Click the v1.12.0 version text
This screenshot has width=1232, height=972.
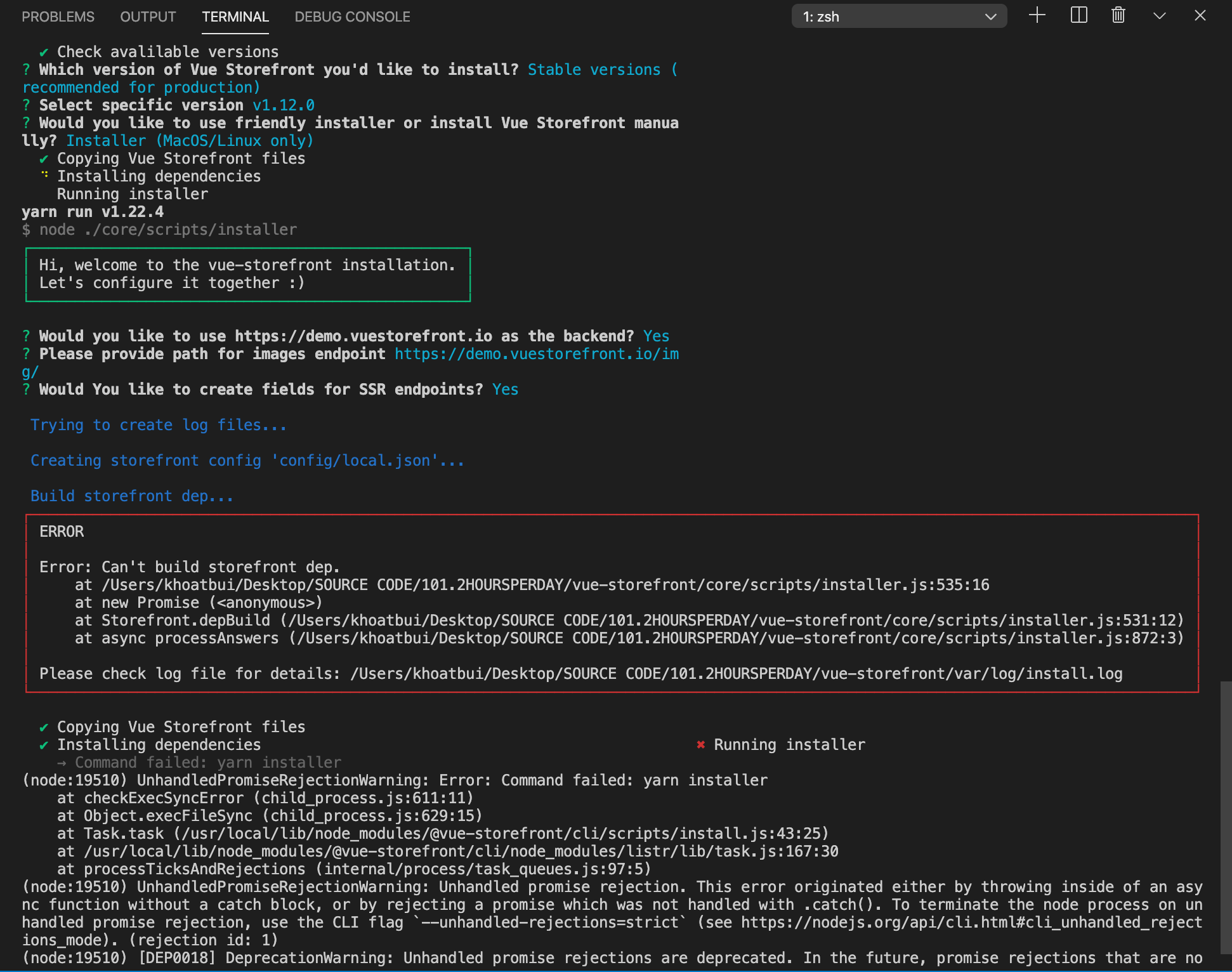click(284, 105)
